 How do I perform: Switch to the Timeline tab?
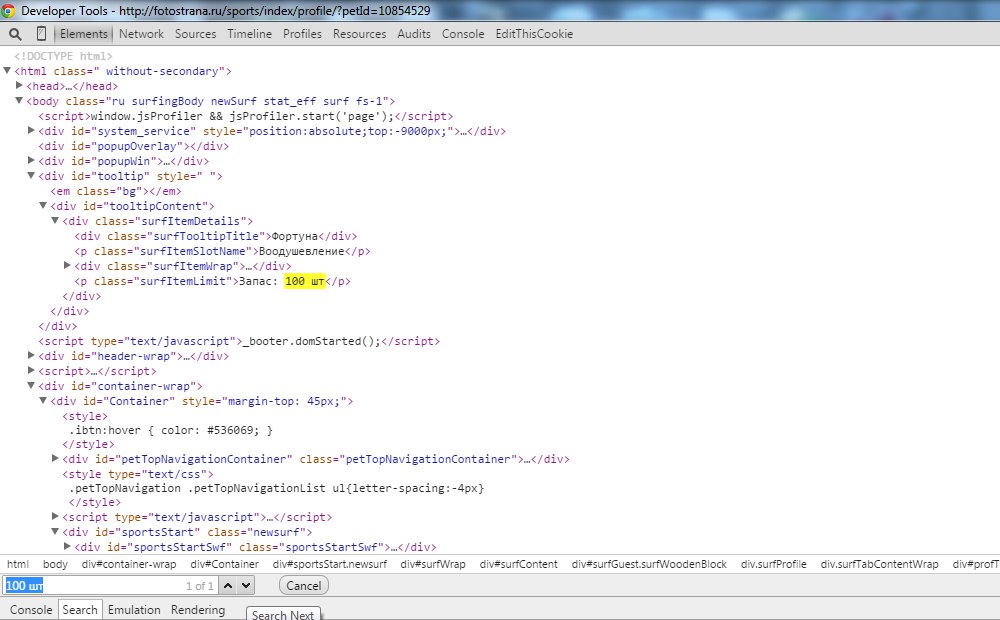(x=249, y=34)
